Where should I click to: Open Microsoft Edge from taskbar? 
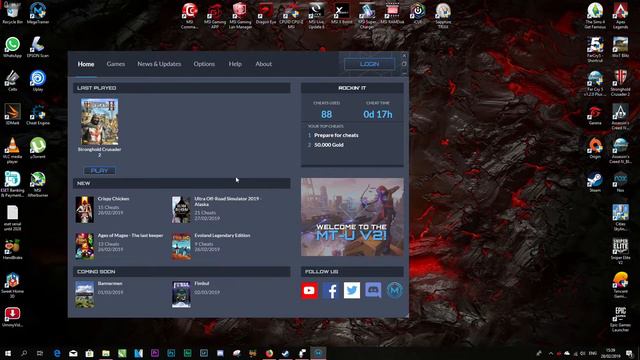(x=57, y=353)
